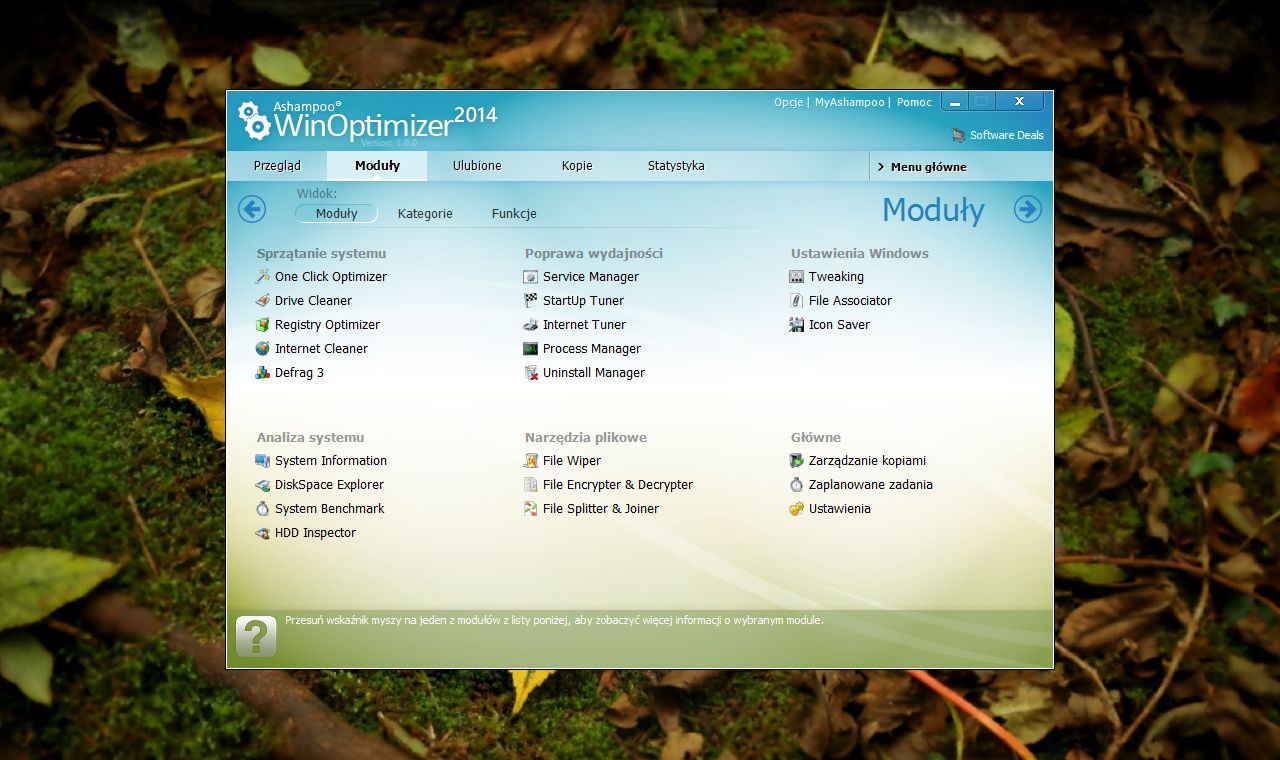The image size is (1280, 760).
Task: Click the question mark help icon
Action: [256, 637]
